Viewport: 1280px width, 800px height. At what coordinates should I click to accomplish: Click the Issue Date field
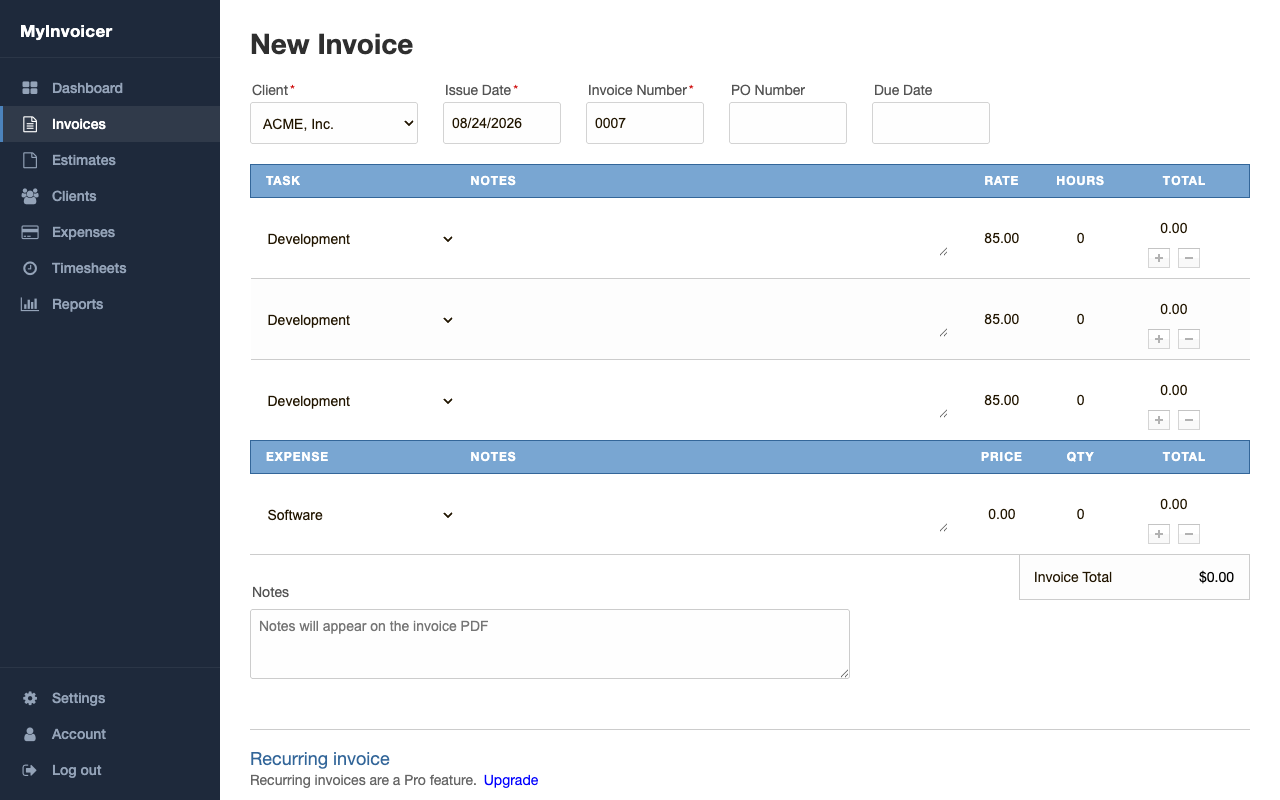(502, 123)
